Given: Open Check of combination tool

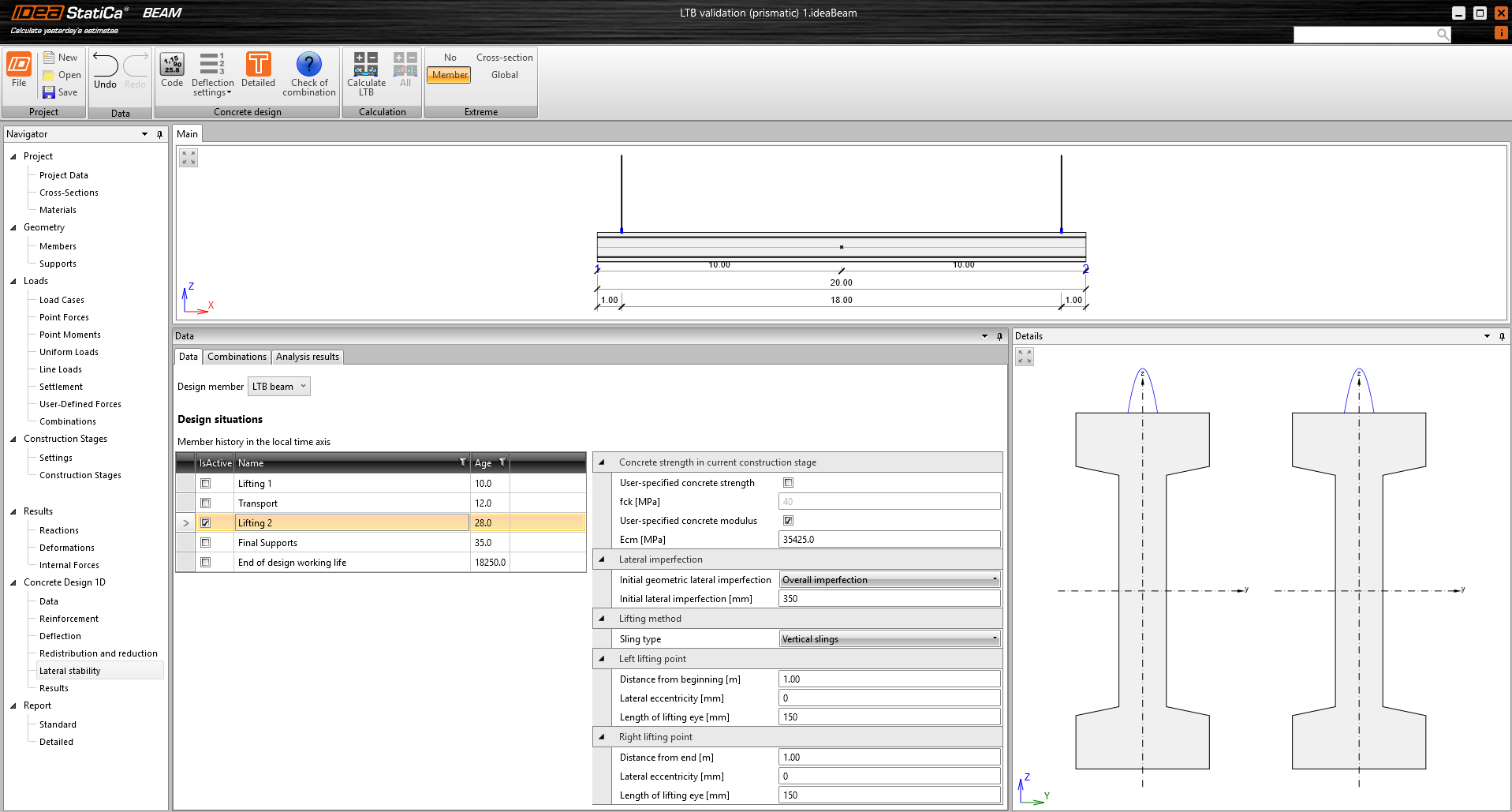Looking at the screenshot, I should click(308, 65).
